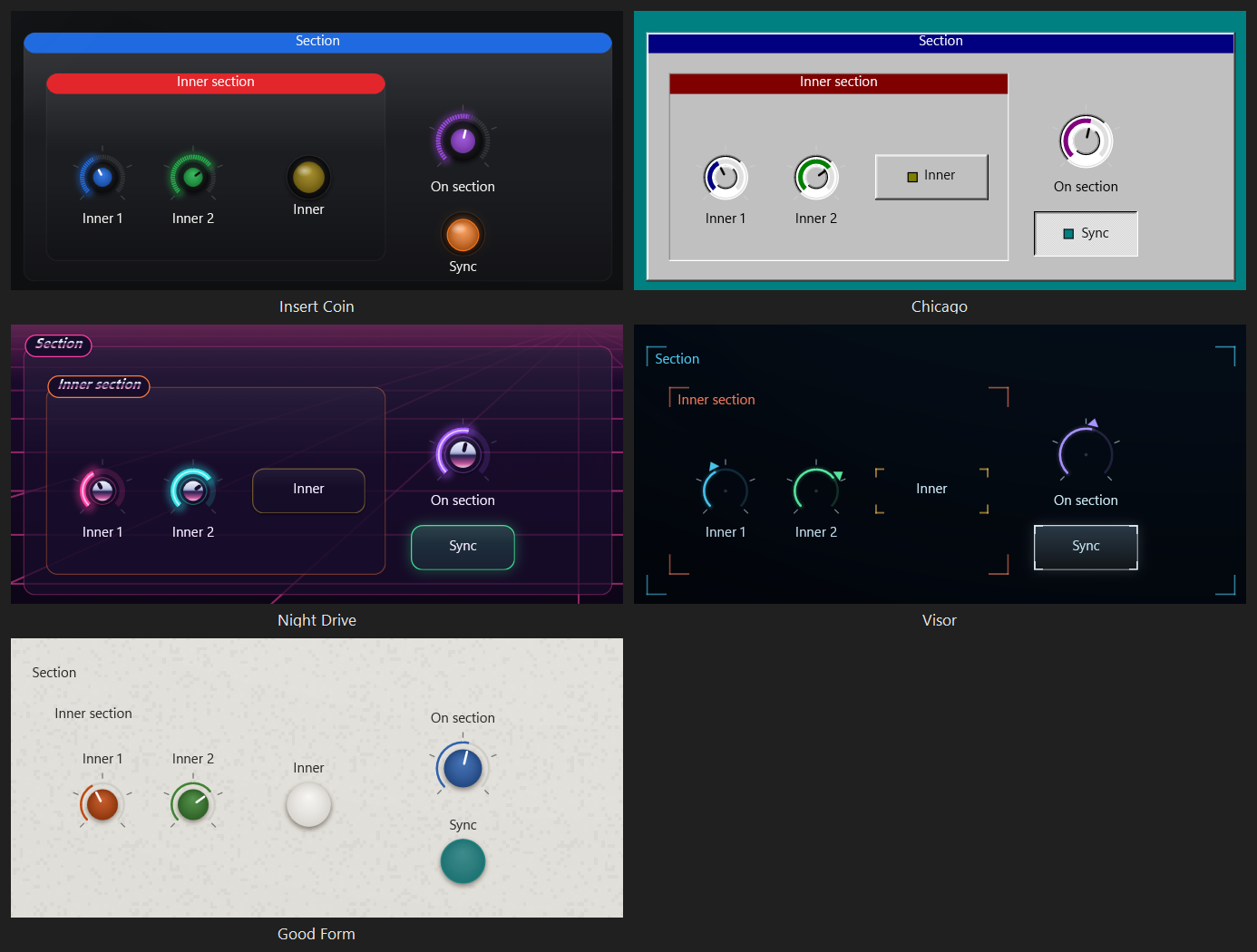
Task: Click the Inner 1 knob in Visor theme
Action: tap(726, 491)
